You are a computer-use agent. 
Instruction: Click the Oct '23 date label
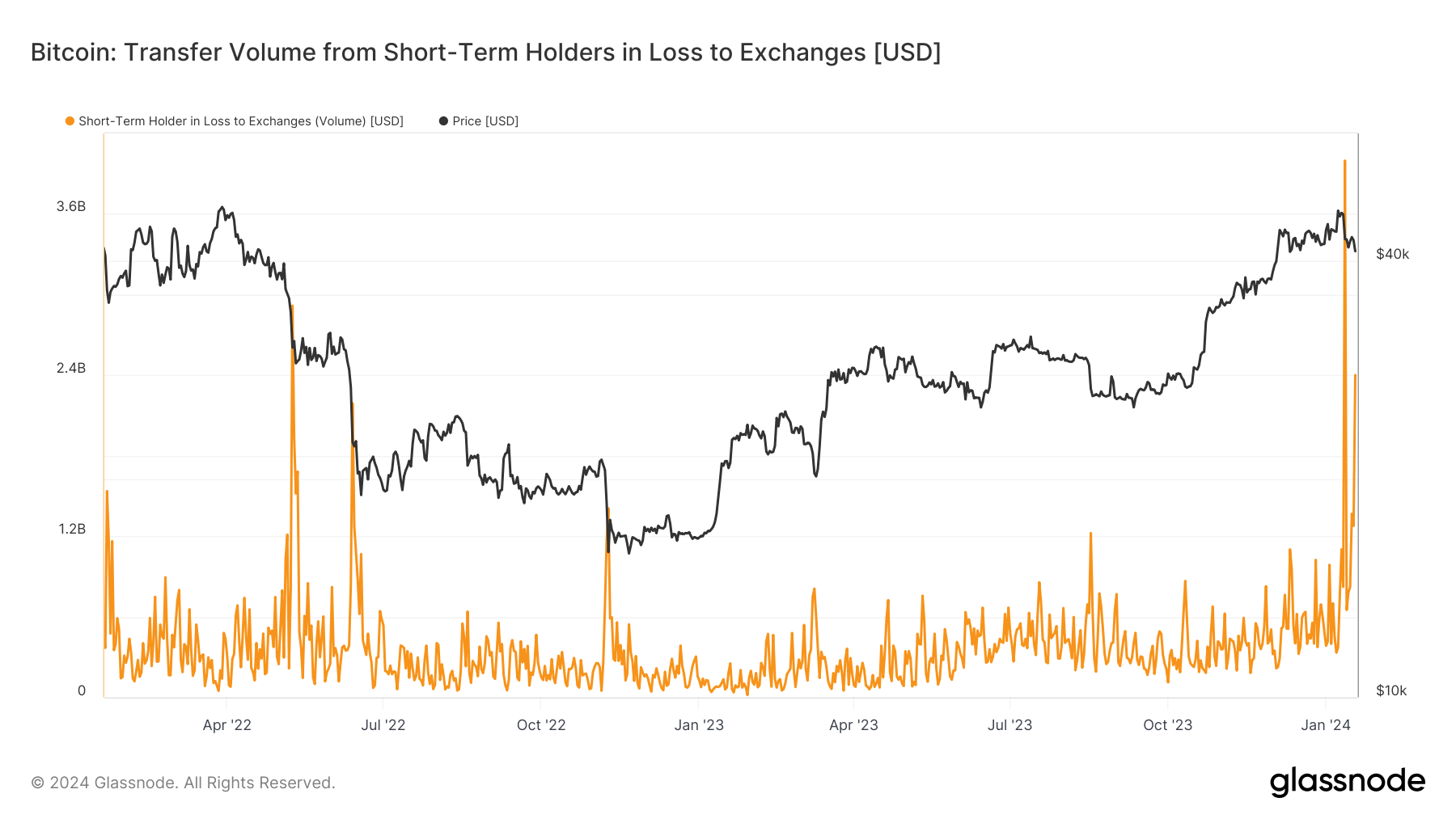(1167, 725)
